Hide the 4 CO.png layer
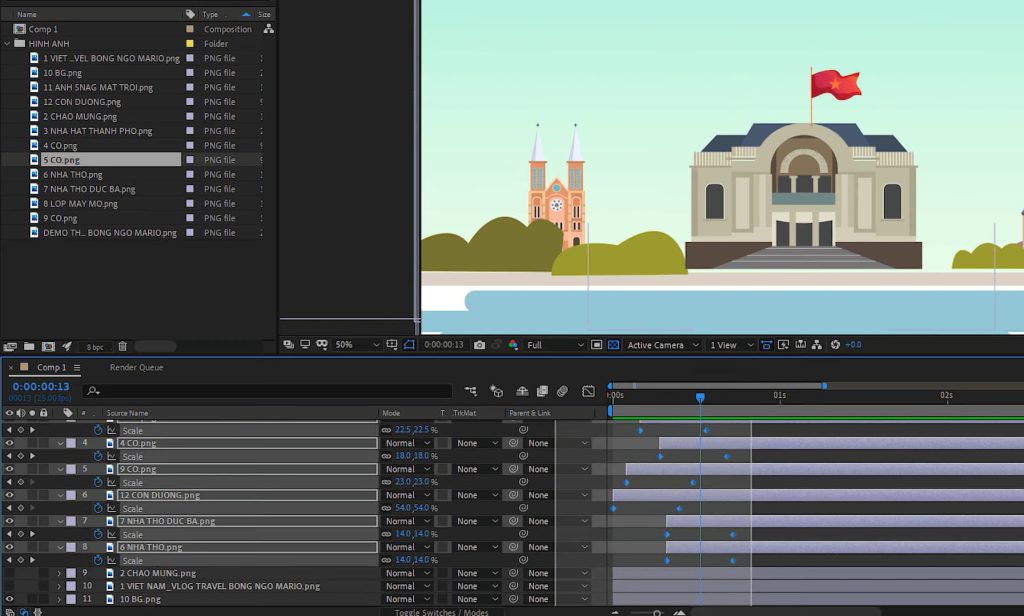The height and width of the screenshot is (616, 1024). 9,443
